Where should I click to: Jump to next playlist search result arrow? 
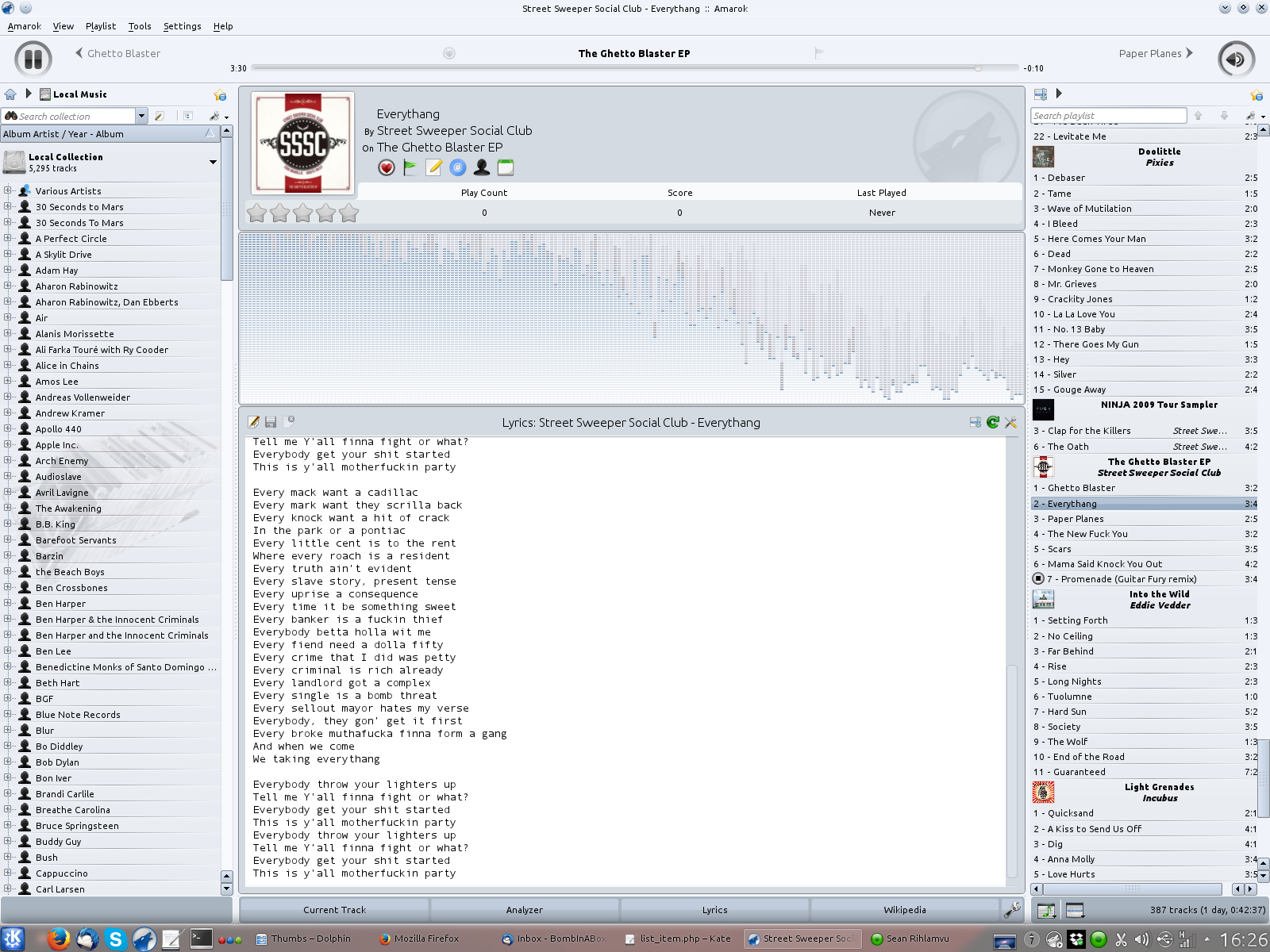point(1225,116)
